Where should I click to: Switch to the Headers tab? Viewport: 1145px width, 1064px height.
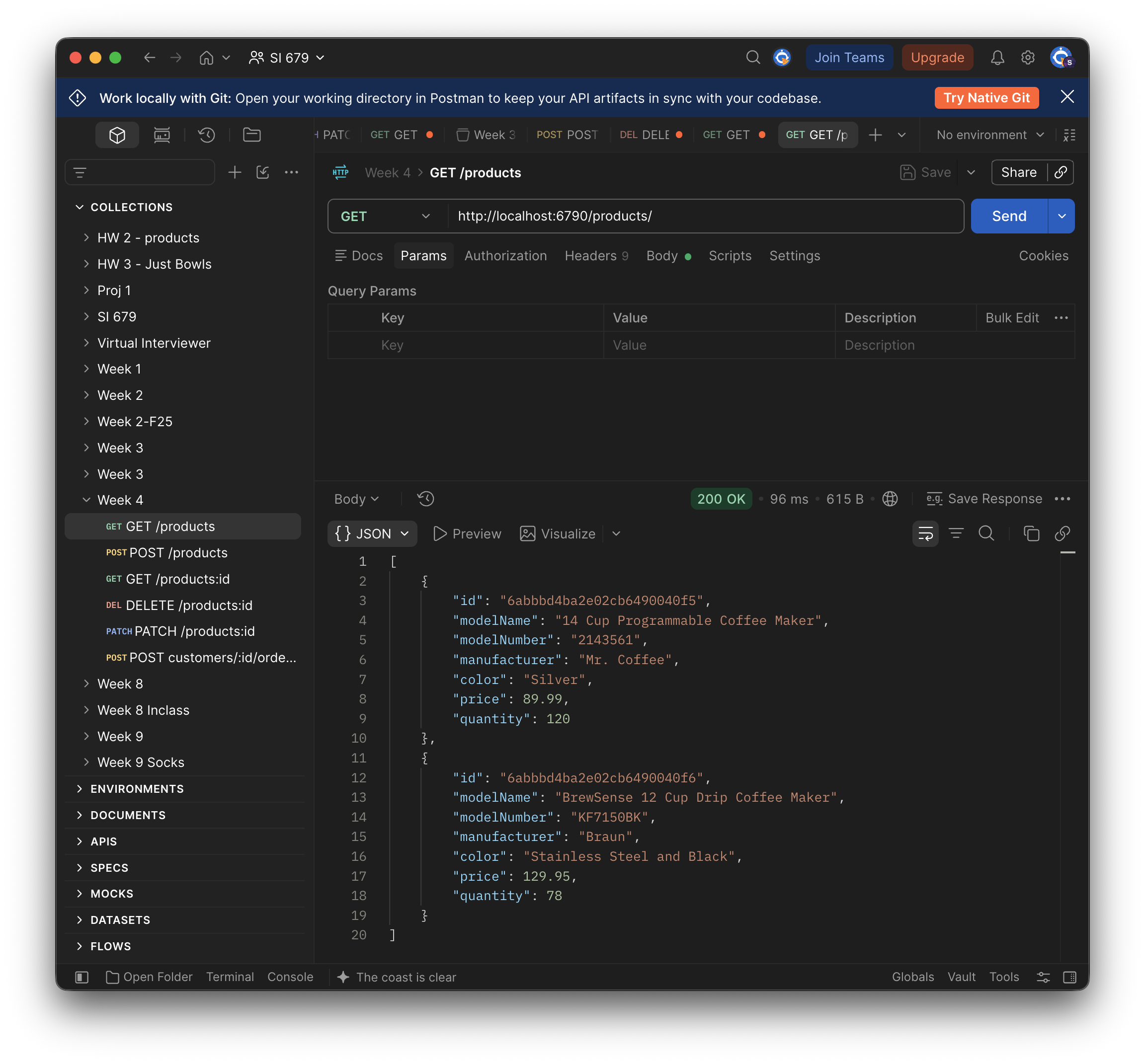(x=596, y=256)
